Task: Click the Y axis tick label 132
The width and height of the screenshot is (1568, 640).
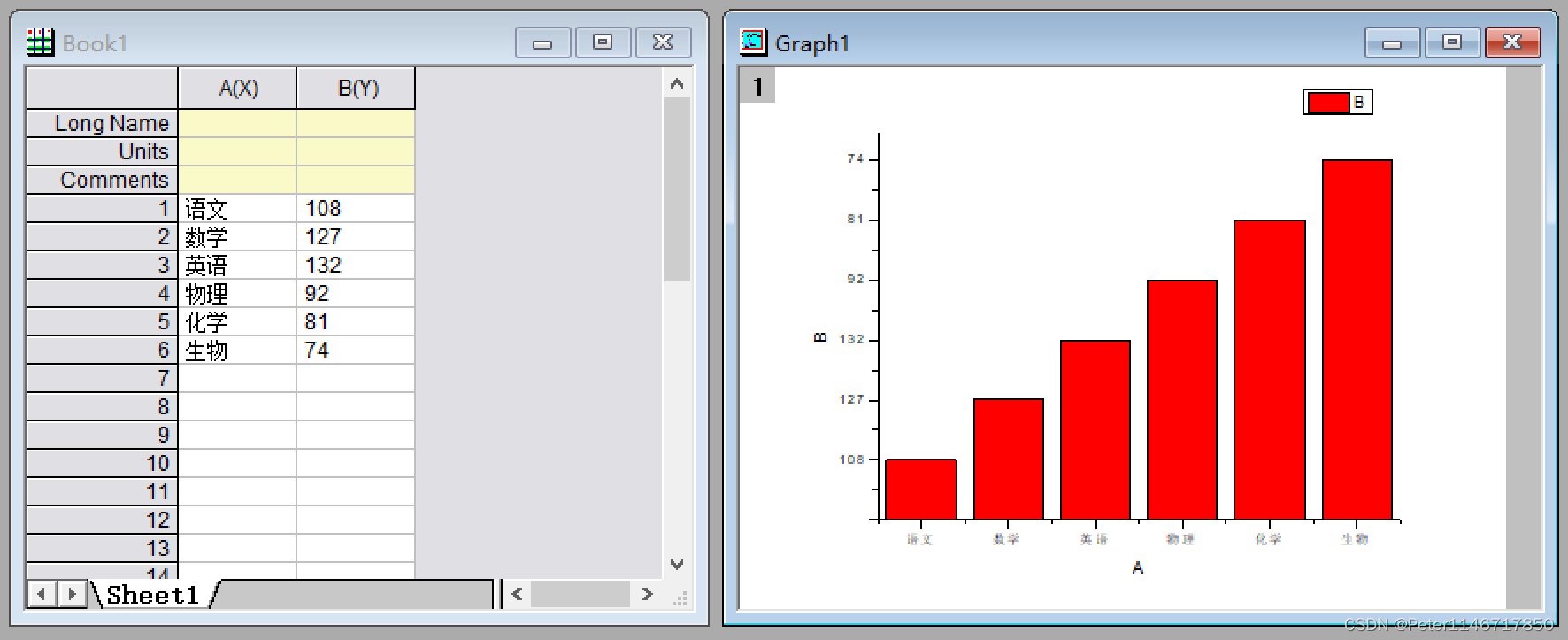Action: pos(851,339)
